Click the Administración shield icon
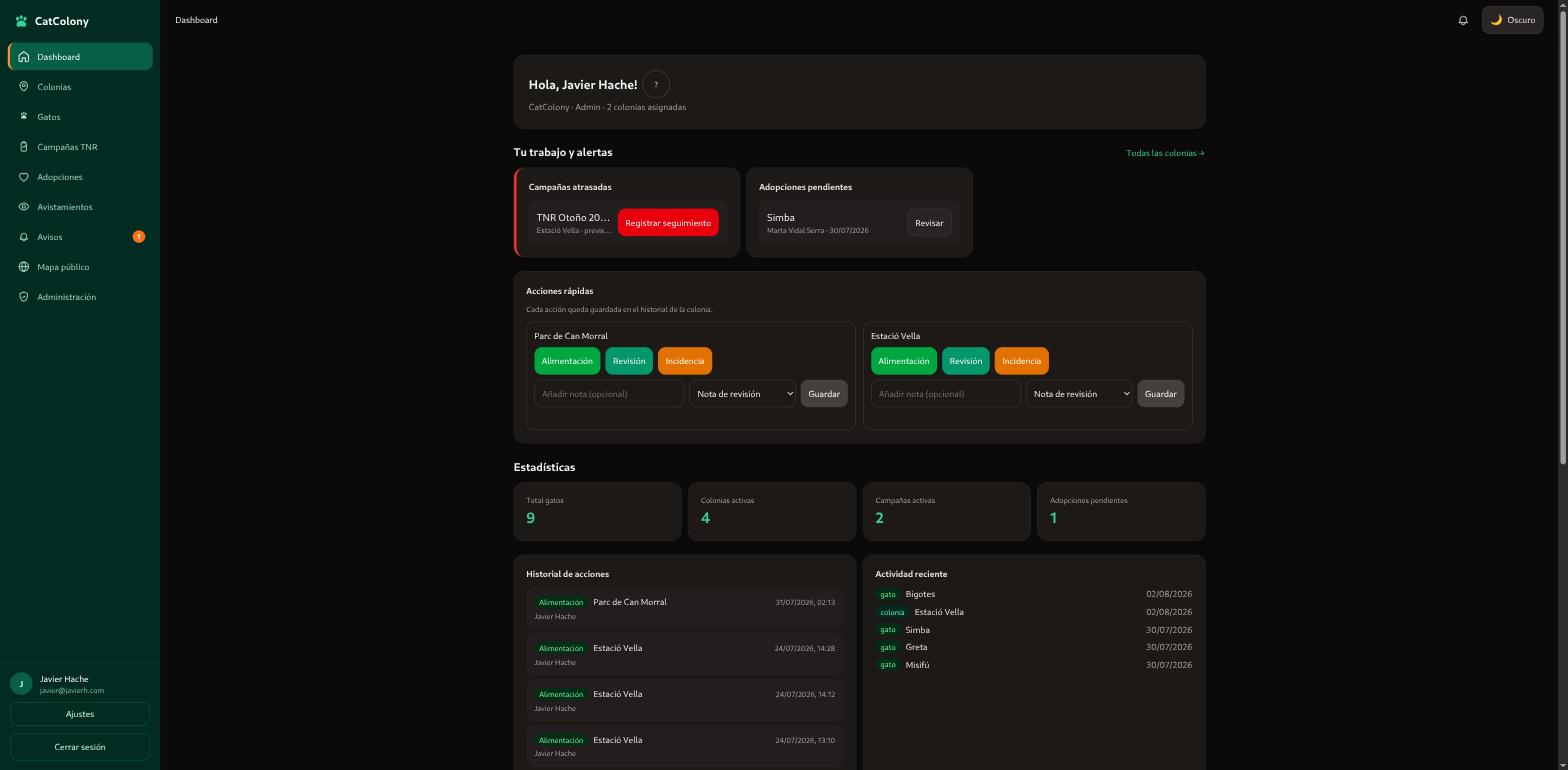 point(24,297)
